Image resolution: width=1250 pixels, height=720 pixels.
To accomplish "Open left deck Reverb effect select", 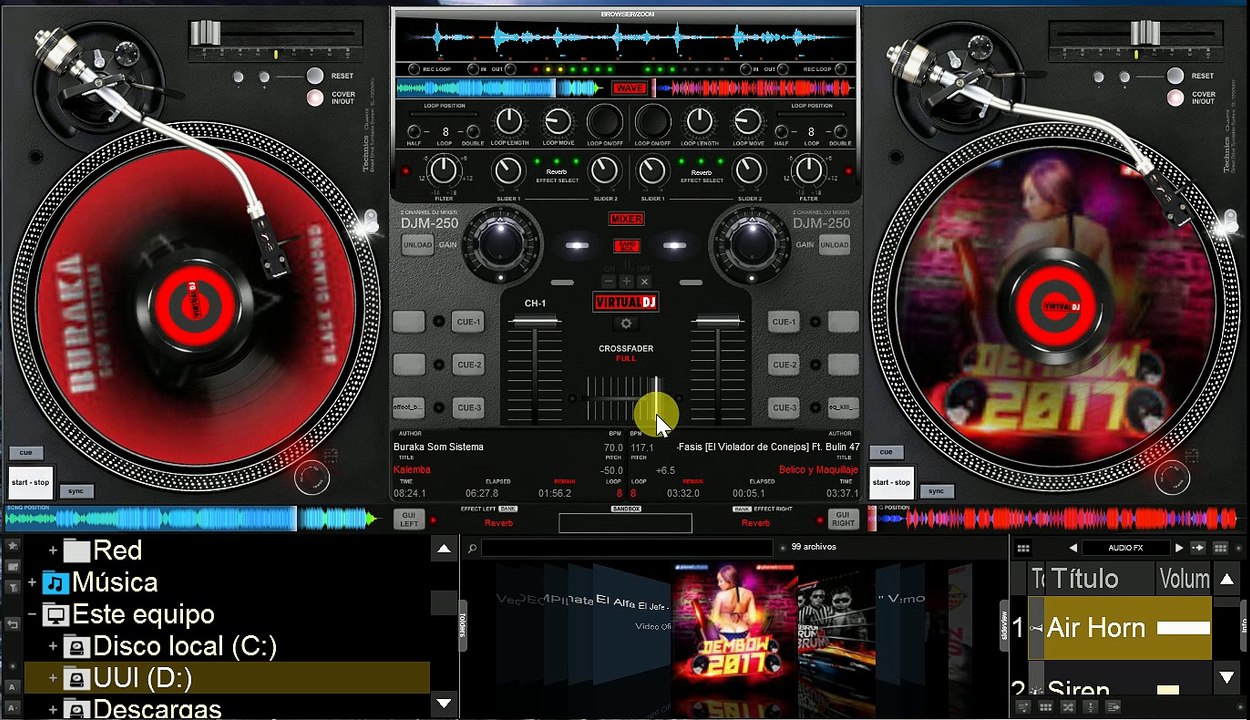I will pos(557,173).
